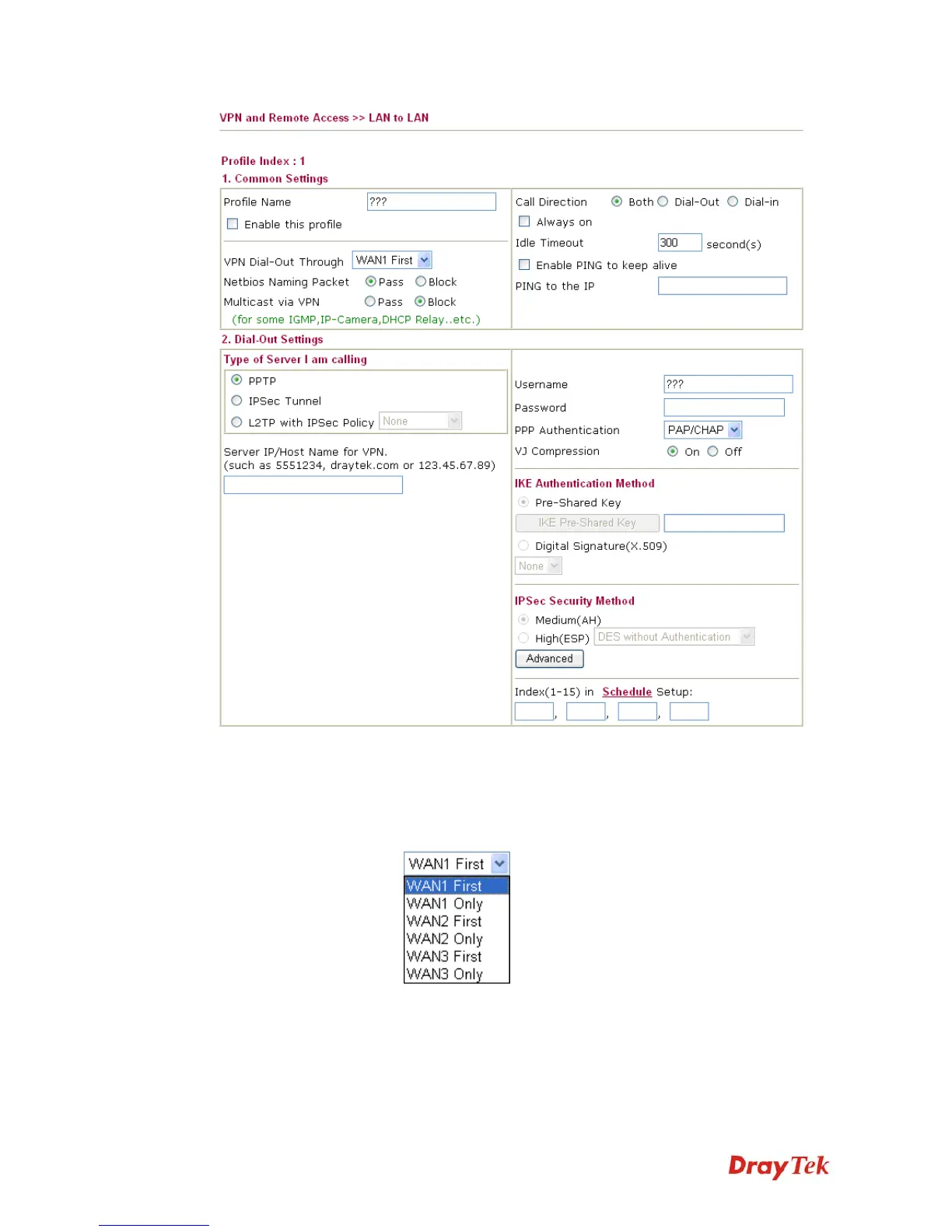This screenshot has height=1232, width=952.
Task: Select Both for Call Direction
Action: point(617,201)
